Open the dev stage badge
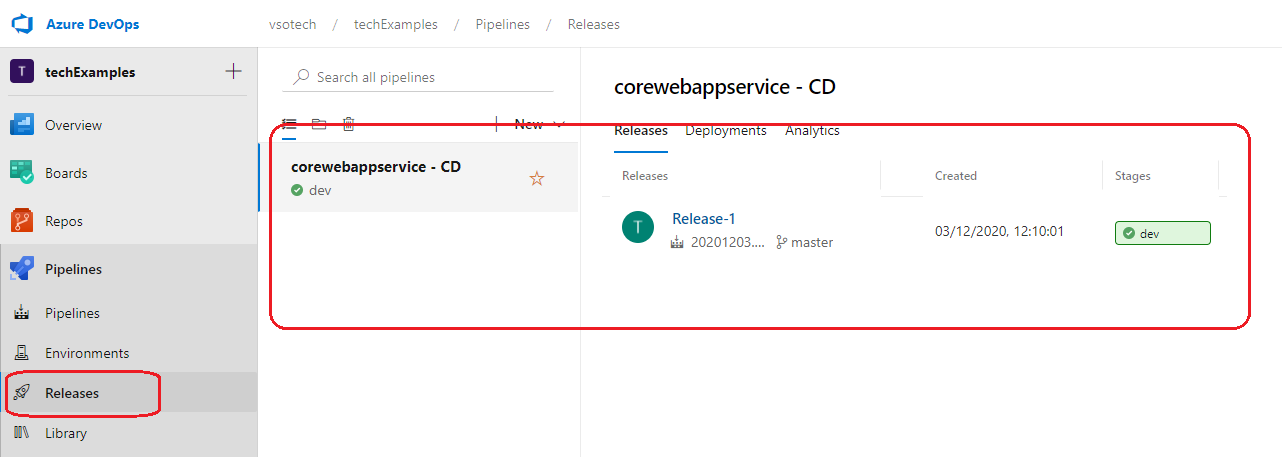This screenshot has width=1282, height=464. tap(1163, 233)
